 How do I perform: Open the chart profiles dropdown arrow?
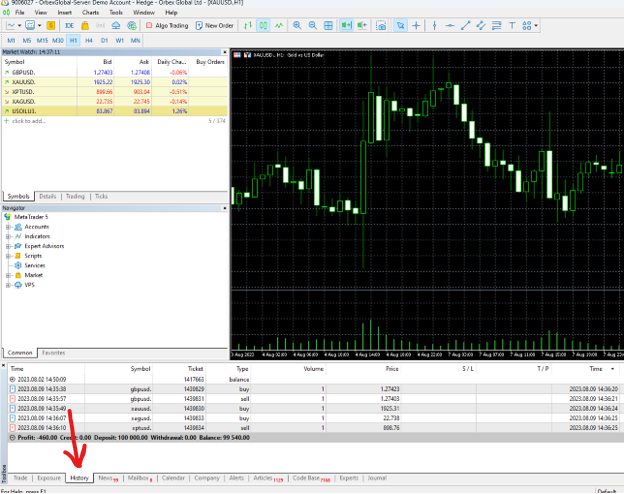click(40, 26)
